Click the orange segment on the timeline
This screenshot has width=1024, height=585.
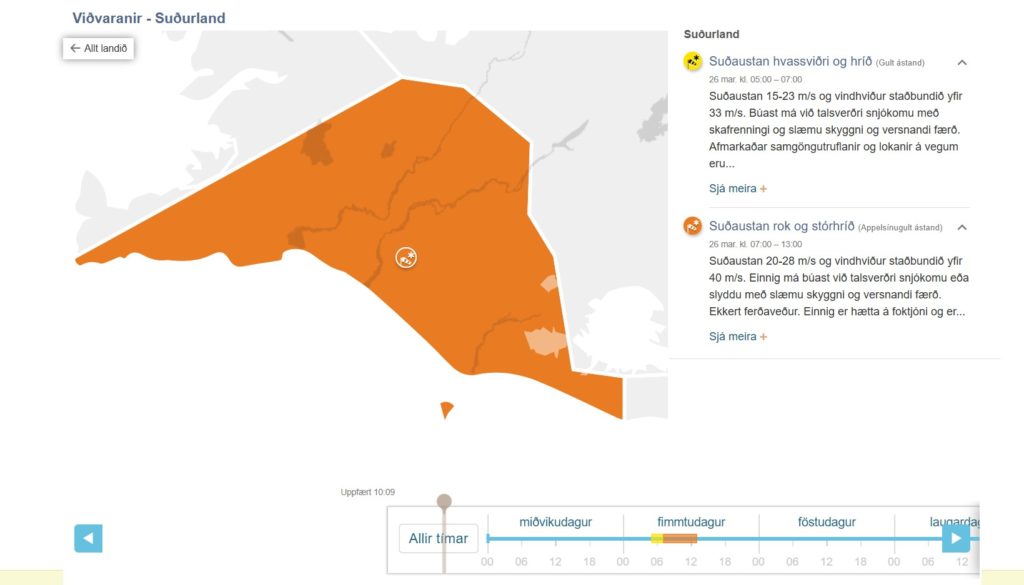pyautogui.click(x=680, y=539)
